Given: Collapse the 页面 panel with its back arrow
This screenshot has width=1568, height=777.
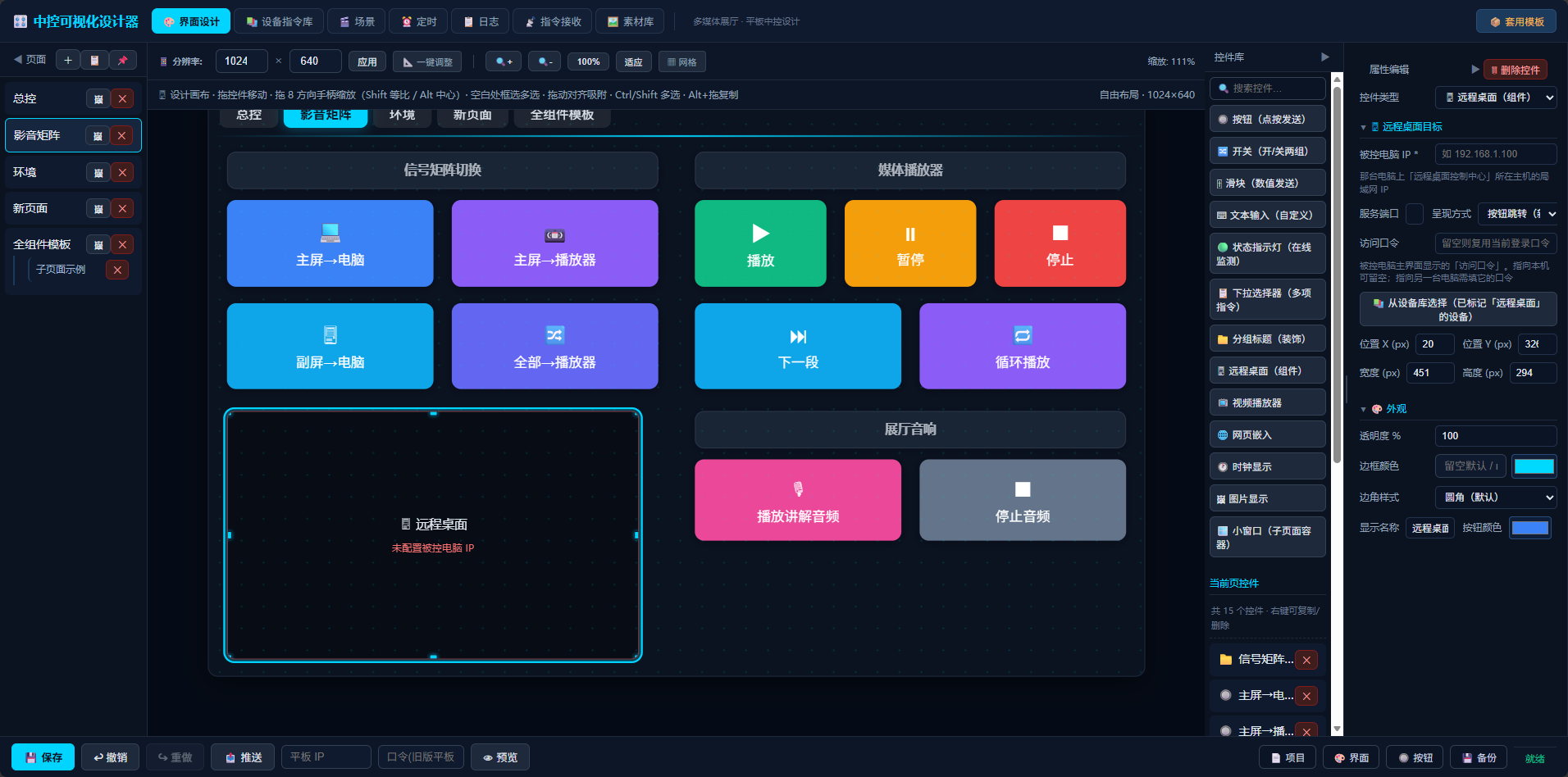Looking at the screenshot, I should (x=17, y=59).
